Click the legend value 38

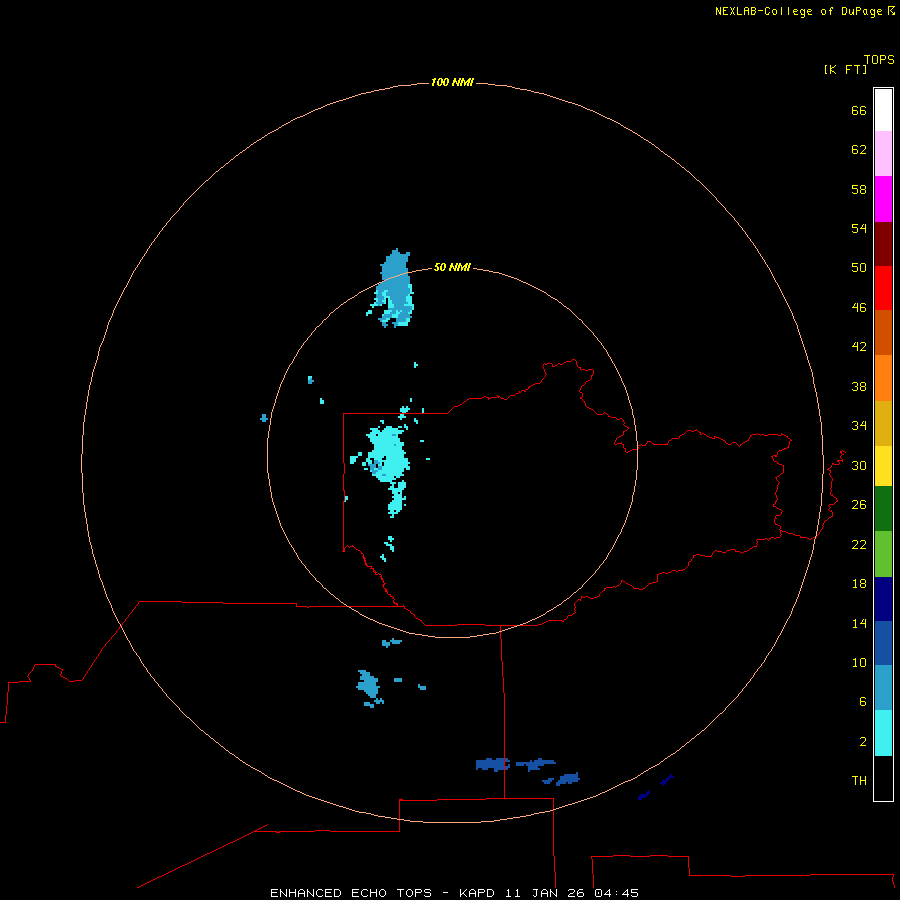coord(859,386)
